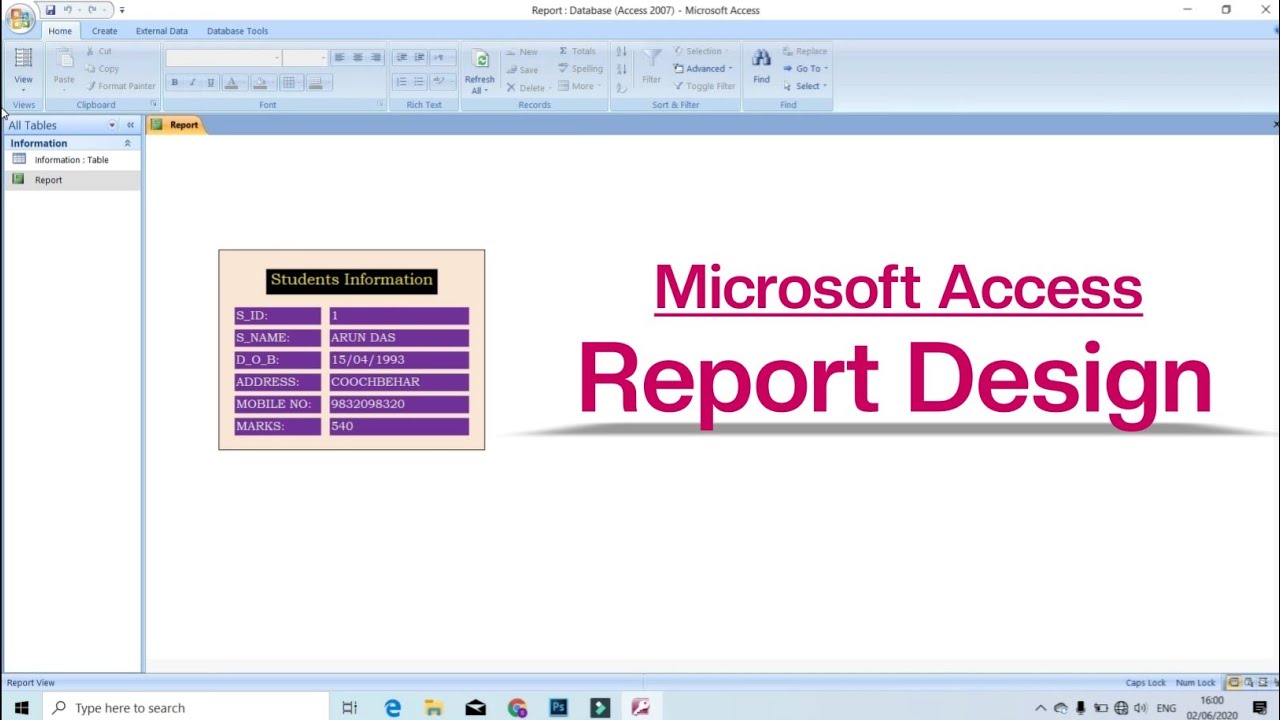Select the Report object in navigation pane
Screen dimensions: 1280x720
[72, 180]
